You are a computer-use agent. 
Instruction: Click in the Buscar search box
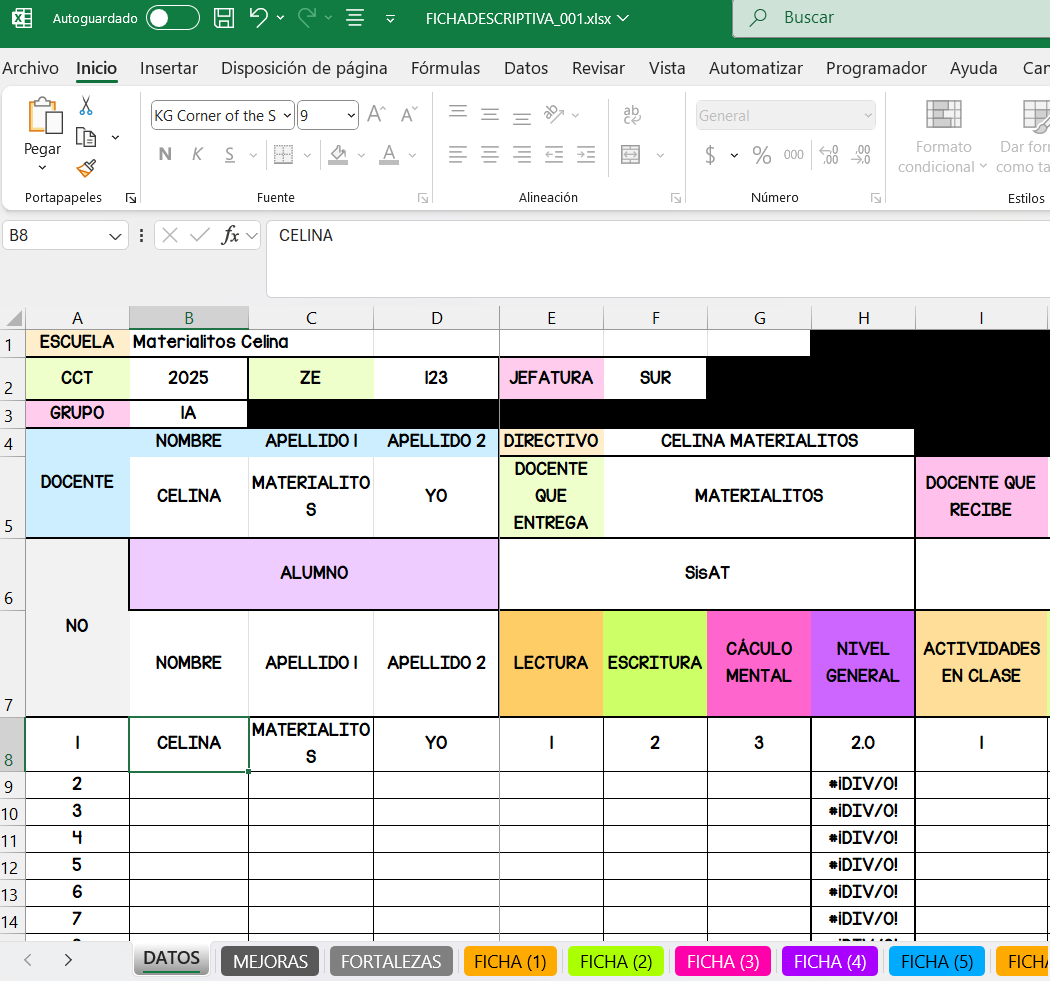coord(891,18)
